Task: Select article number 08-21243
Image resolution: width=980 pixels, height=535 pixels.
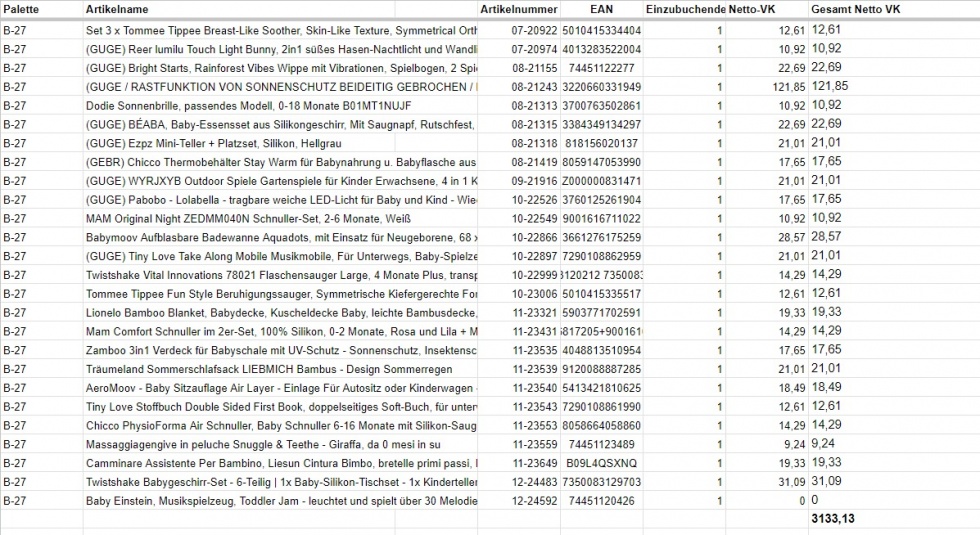Action: click(534, 87)
